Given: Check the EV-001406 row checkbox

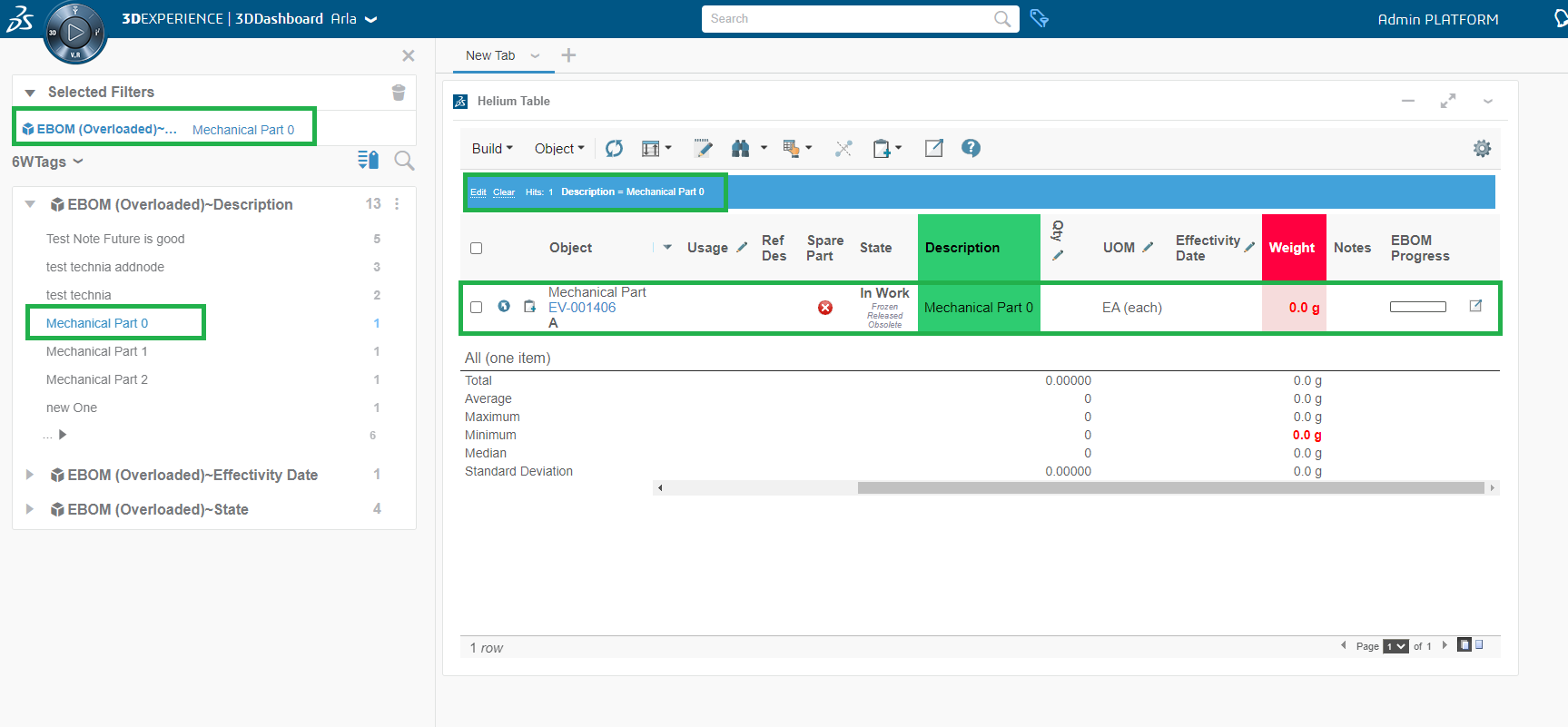Looking at the screenshot, I should point(477,308).
